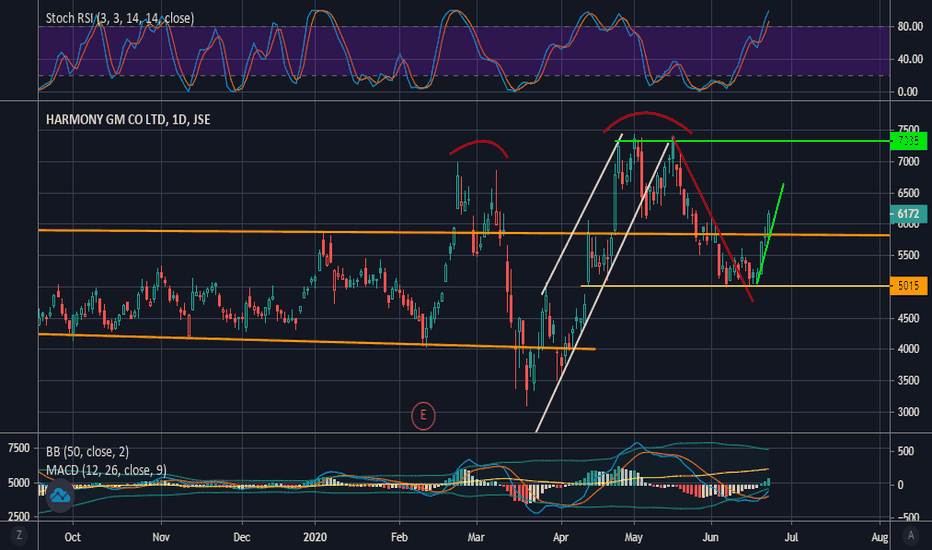Click the 3500 price scale value
This screenshot has height=550, width=932.
909,381
